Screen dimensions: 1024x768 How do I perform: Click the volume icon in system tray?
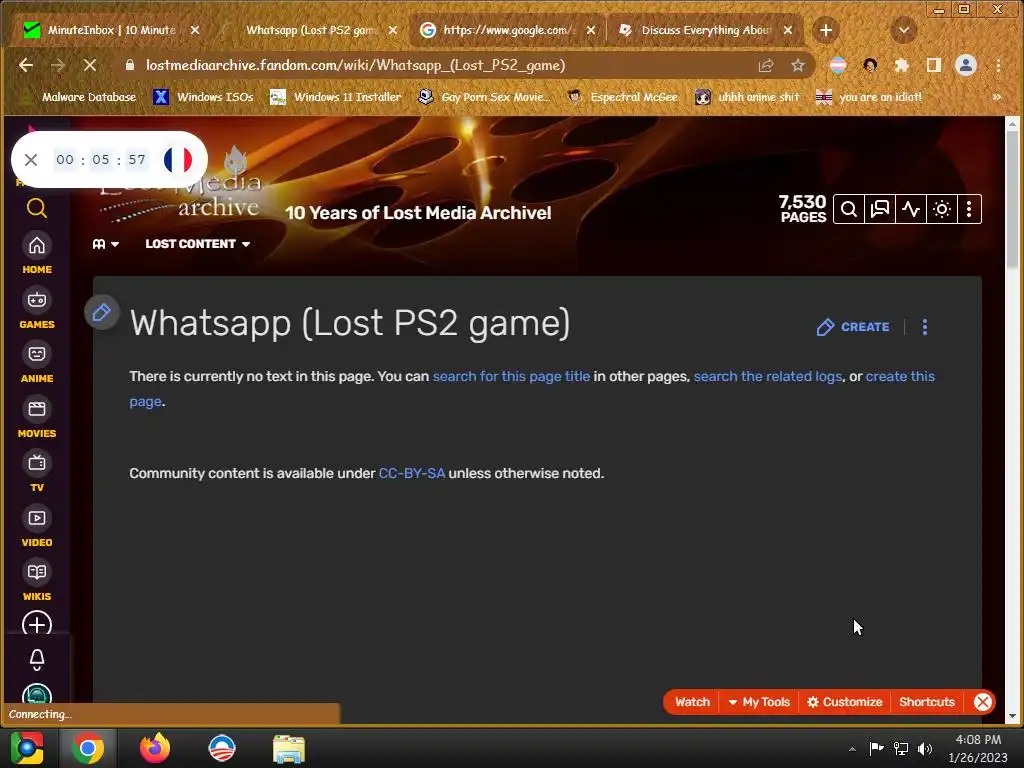[x=925, y=748]
